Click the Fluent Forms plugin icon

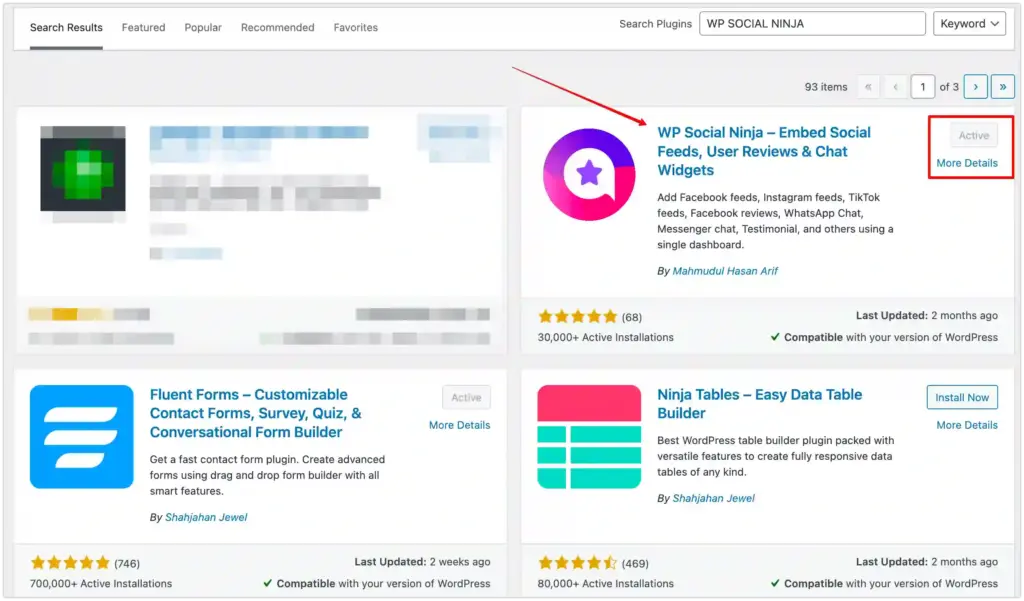(x=81, y=437)
